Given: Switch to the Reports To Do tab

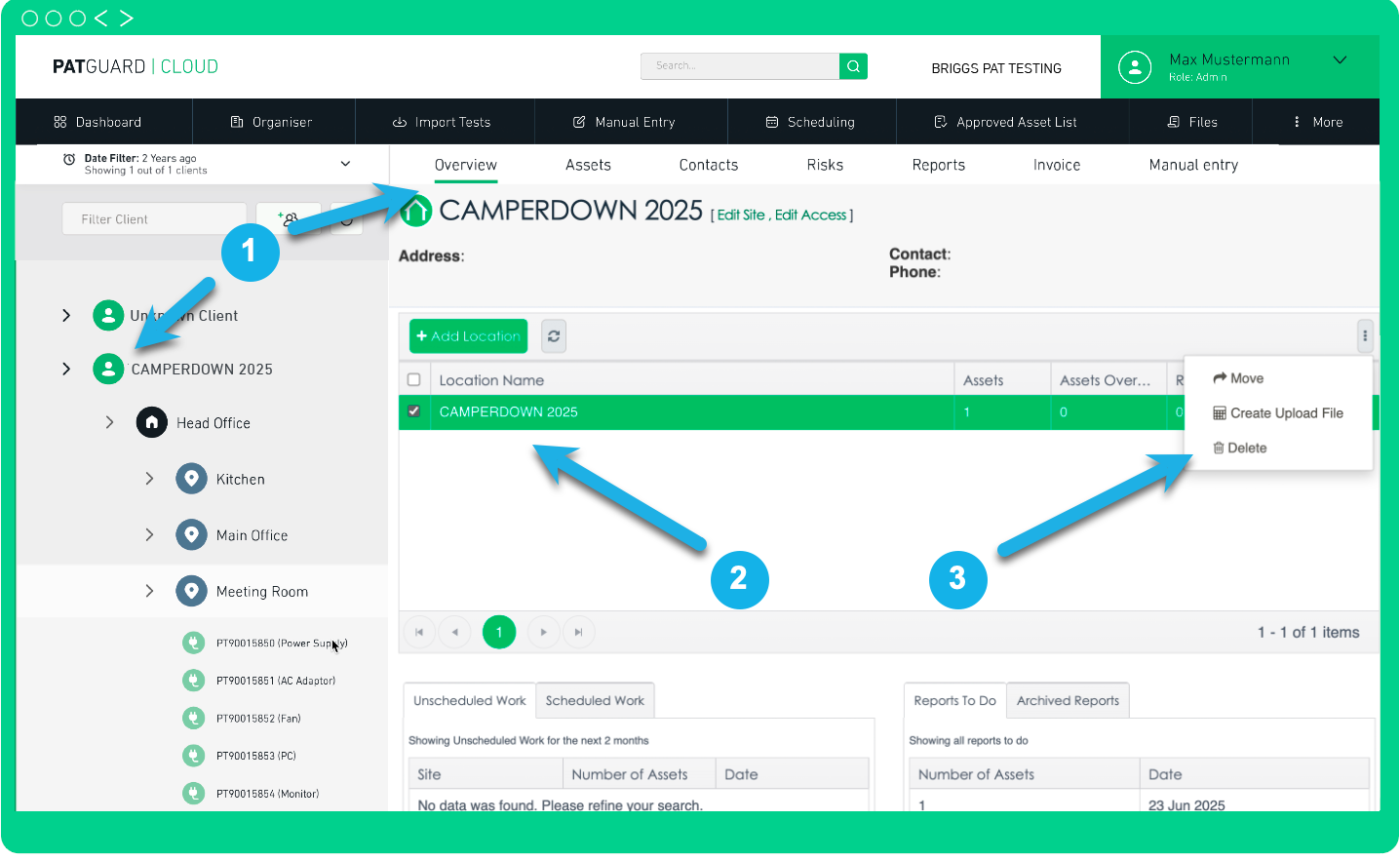Looking at the screenshot, I should pos(954,700).
